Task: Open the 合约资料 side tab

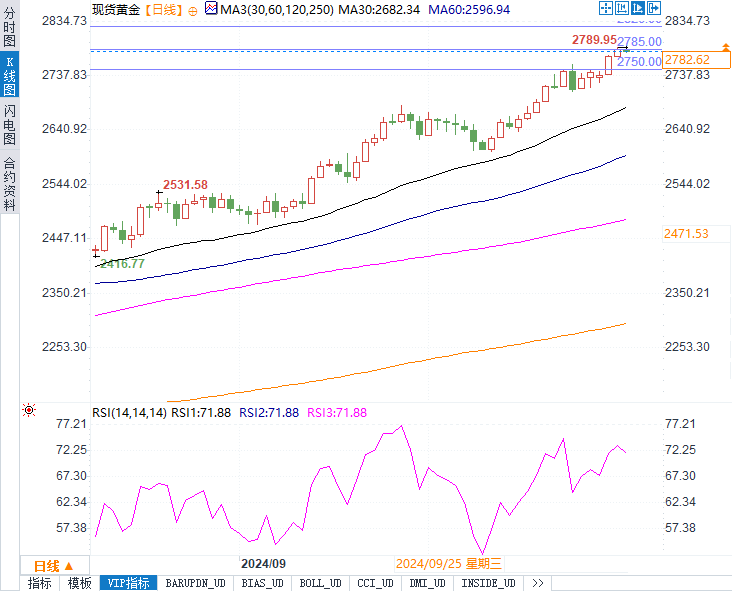Action: click(9, 184)
